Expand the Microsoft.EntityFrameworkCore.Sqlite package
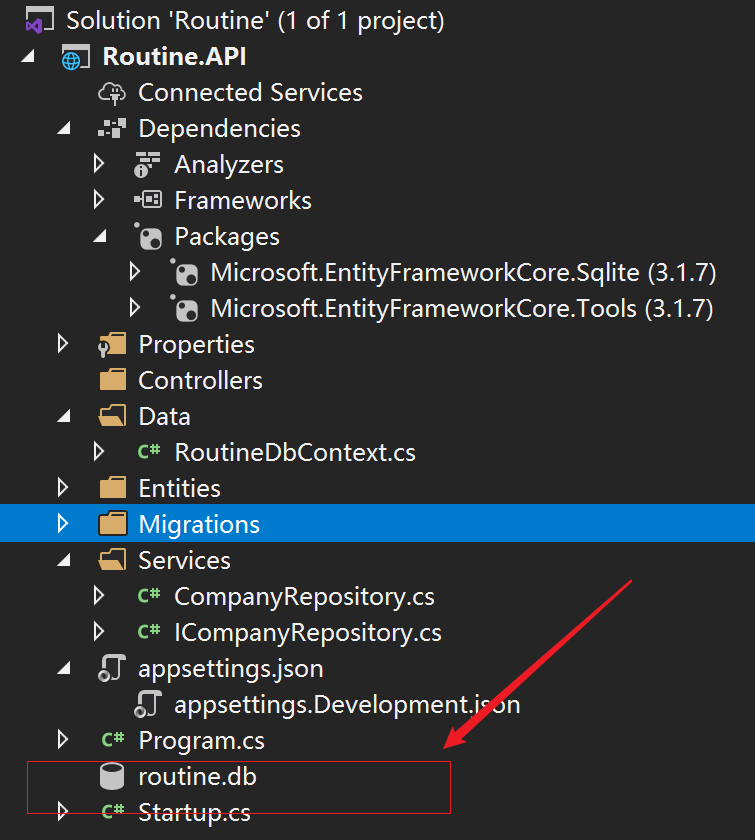Image resolution: width=755 pixels, height=840 pixels. click(x=136, y=272)
